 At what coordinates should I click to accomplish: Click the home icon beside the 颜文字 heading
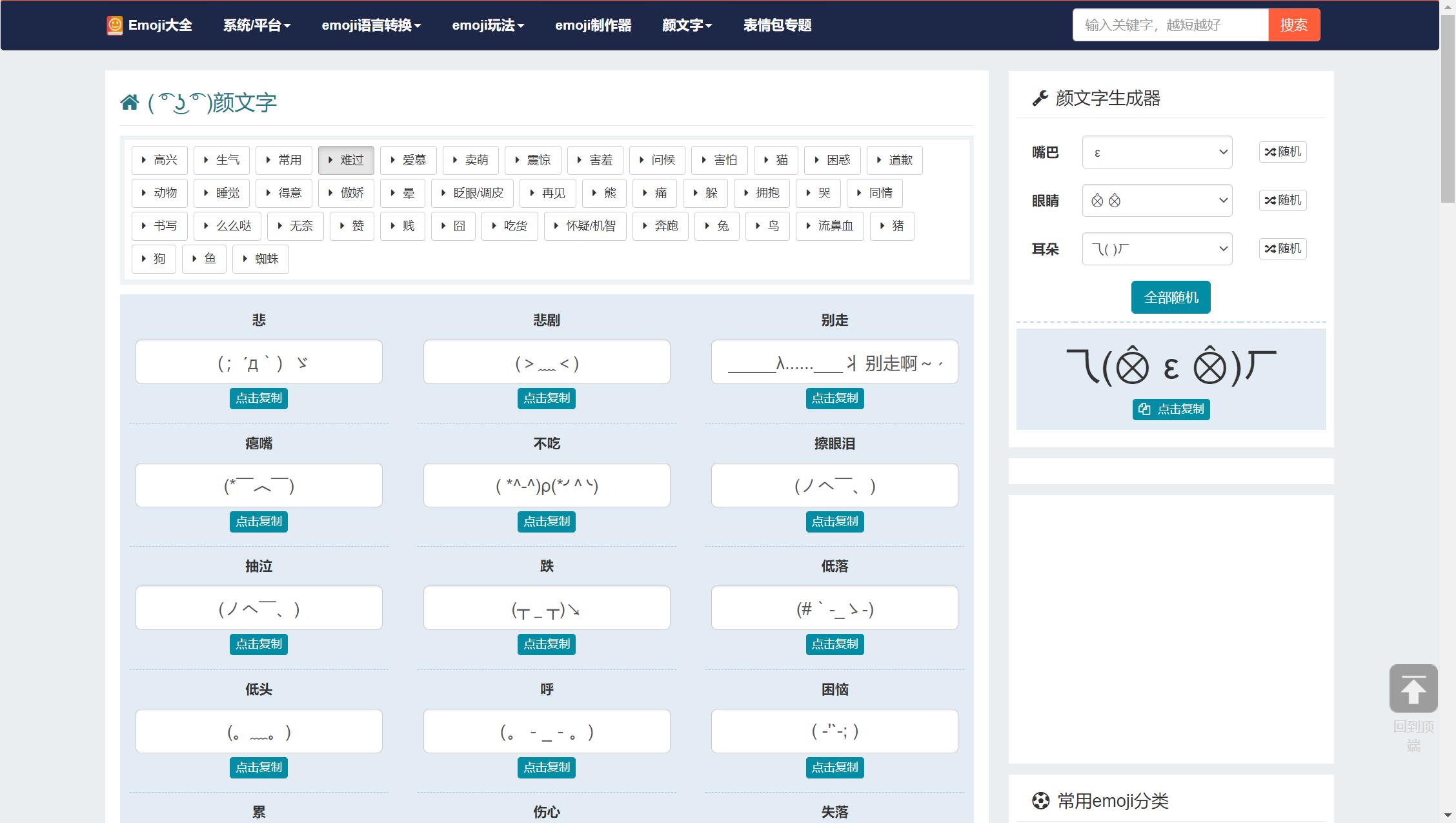pyautogui.click(x=128, y=102)
